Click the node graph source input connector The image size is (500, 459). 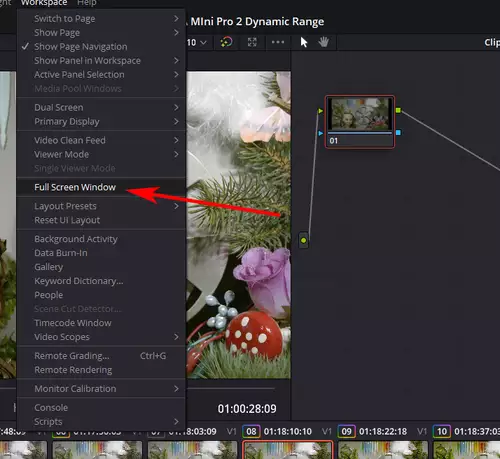(303, 240)
